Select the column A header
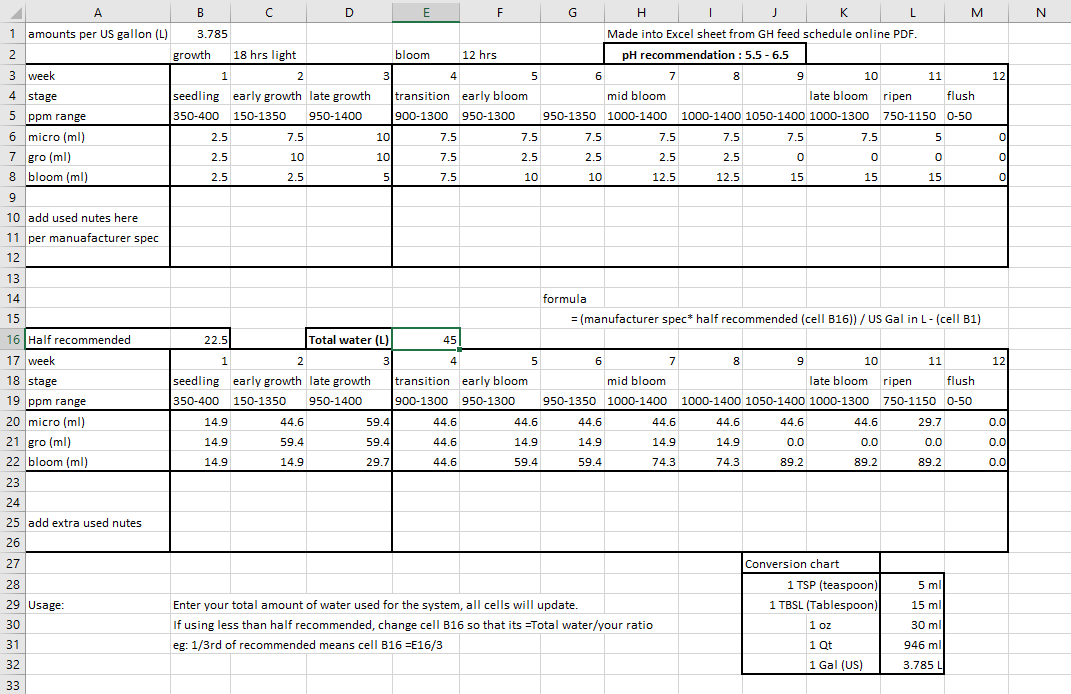 click(x=97, y=12)
